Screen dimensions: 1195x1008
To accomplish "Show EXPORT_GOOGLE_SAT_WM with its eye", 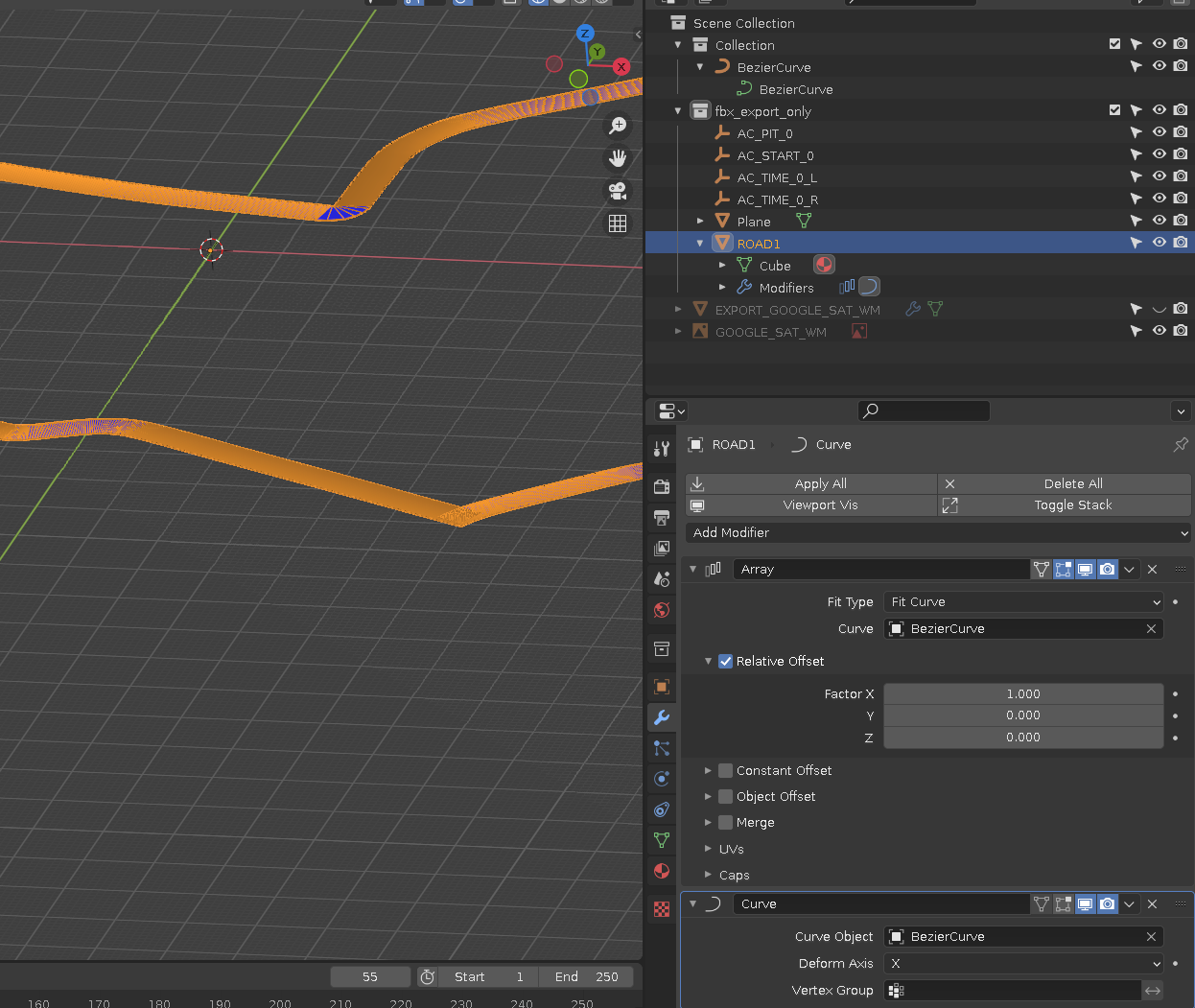I will click(1159, 309).
